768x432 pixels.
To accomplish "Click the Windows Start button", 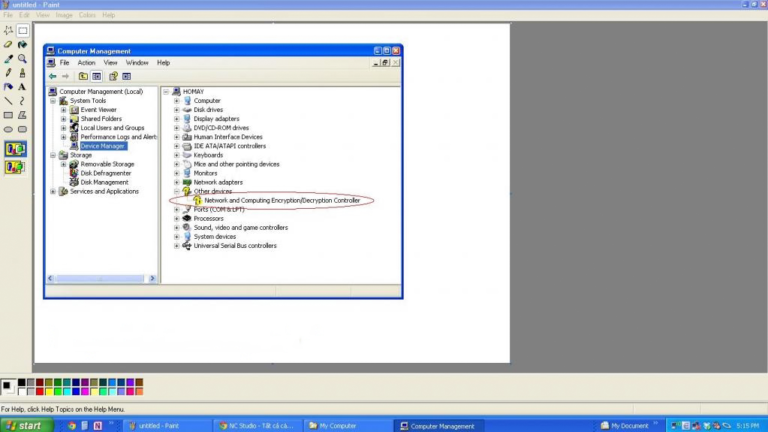I will [24, 425].
